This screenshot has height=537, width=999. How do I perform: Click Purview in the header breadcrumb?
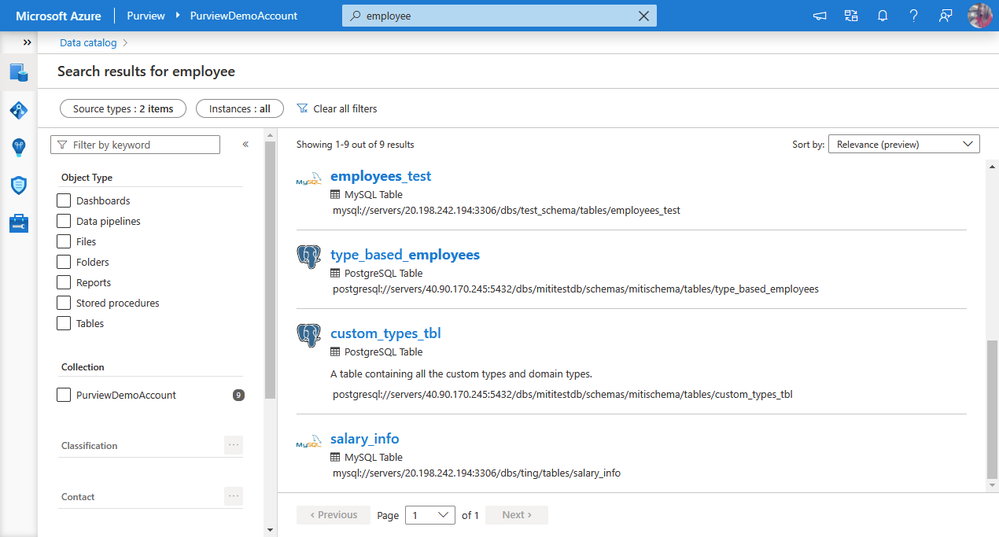pos(145,16)
